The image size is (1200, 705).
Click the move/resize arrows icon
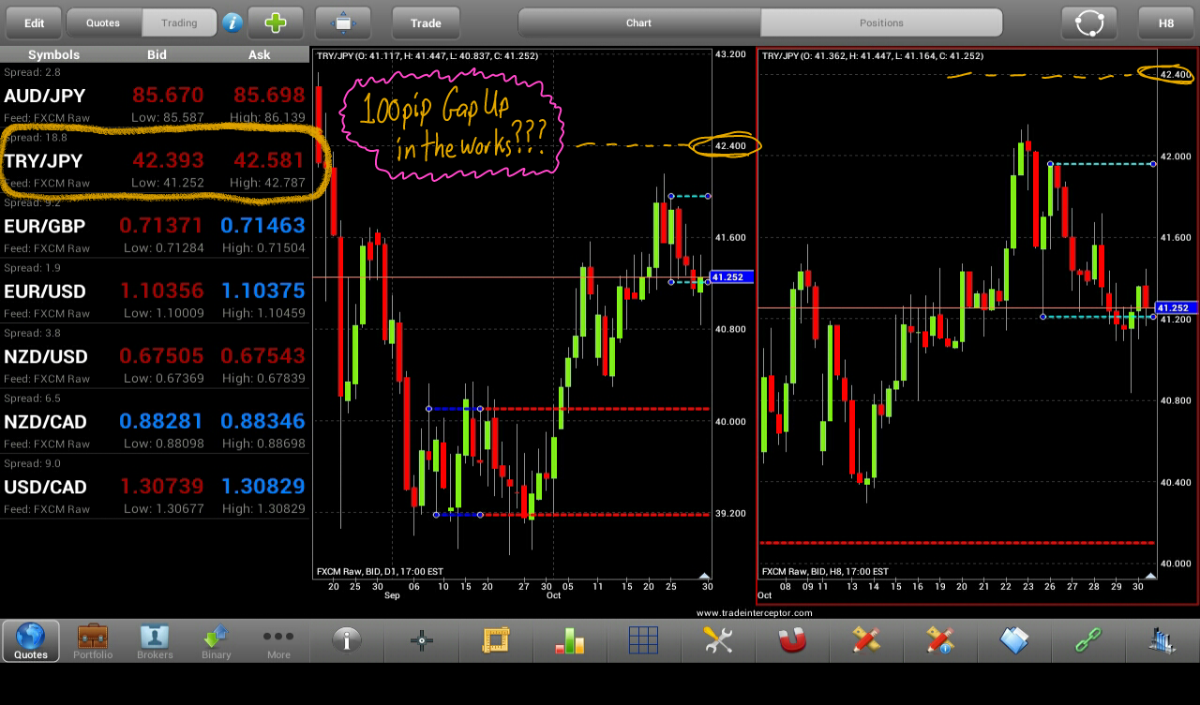(x=343, y=22)
